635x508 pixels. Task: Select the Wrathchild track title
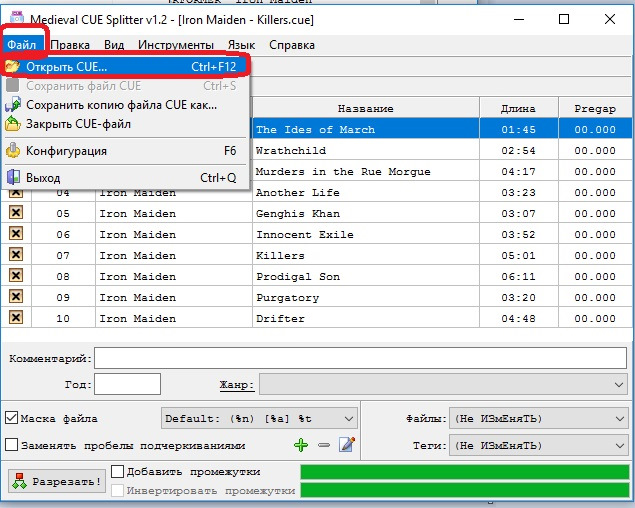291,151
